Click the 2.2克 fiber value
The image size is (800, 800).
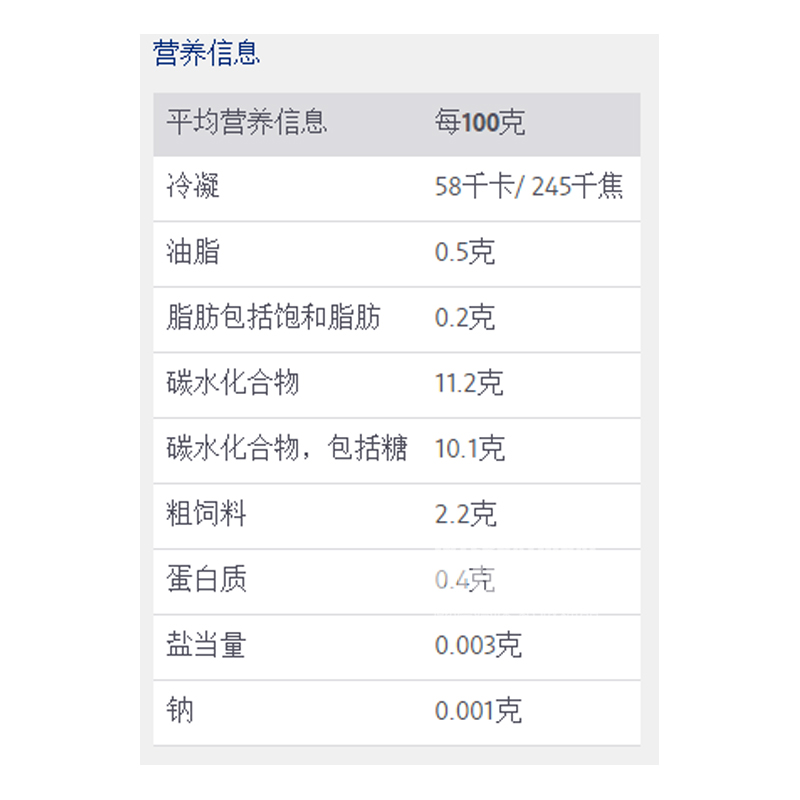tap(465, 515)
